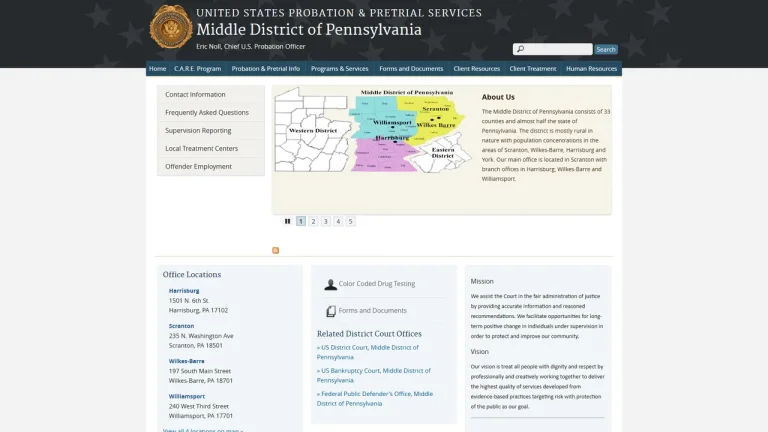Click the magnifier icon in search box

520,49
